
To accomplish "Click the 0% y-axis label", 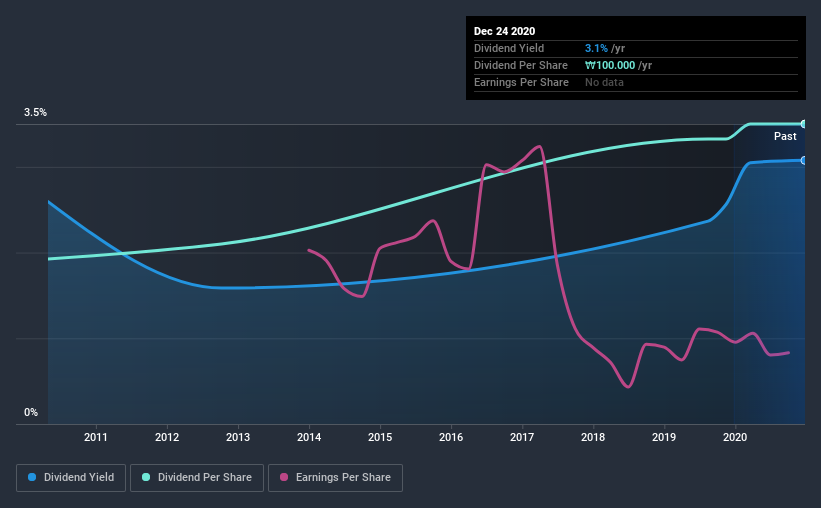I will click(x=31, y=412).
